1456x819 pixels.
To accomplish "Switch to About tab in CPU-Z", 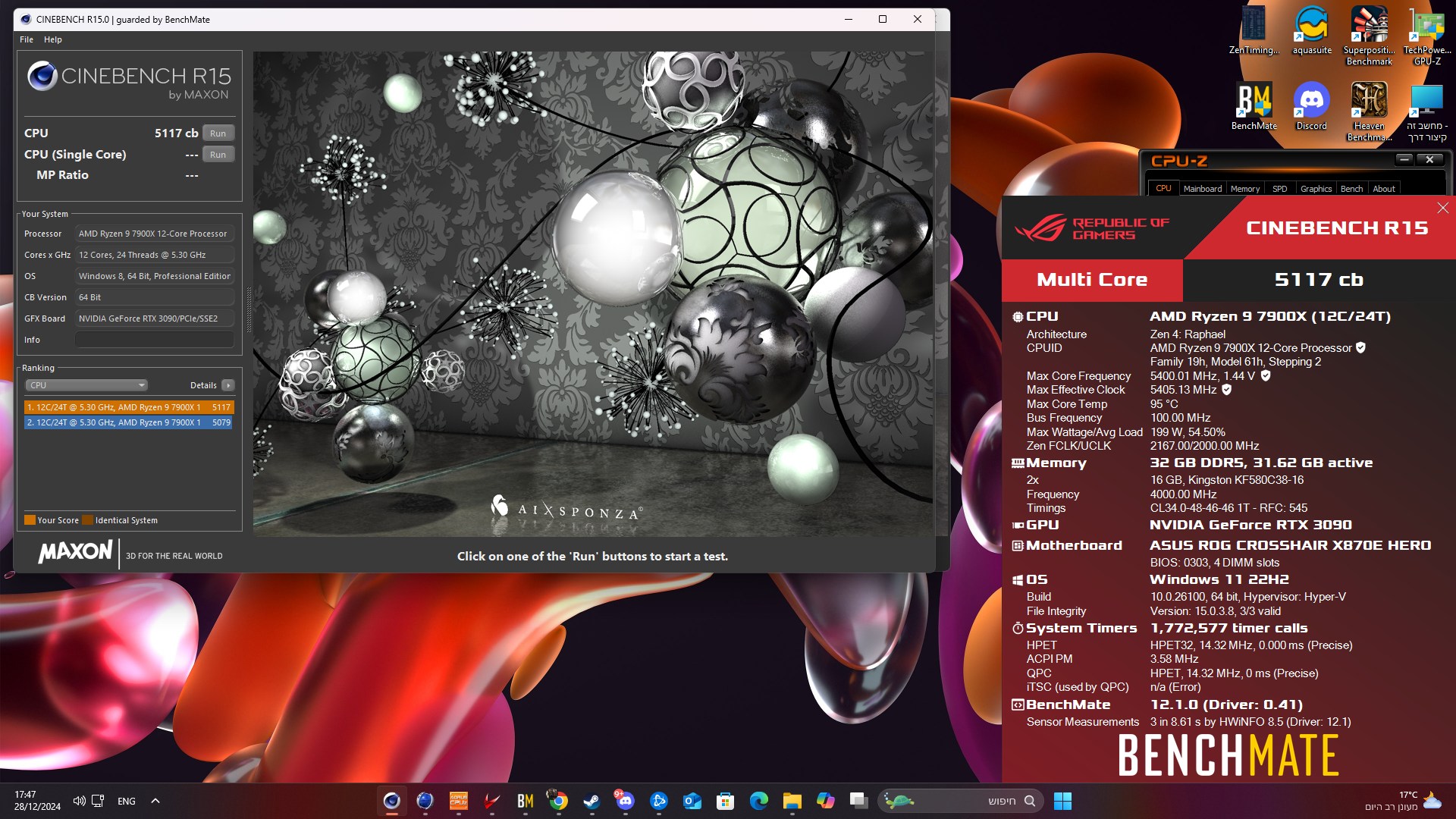I will pyautogui.click(x=1383, y=189).
